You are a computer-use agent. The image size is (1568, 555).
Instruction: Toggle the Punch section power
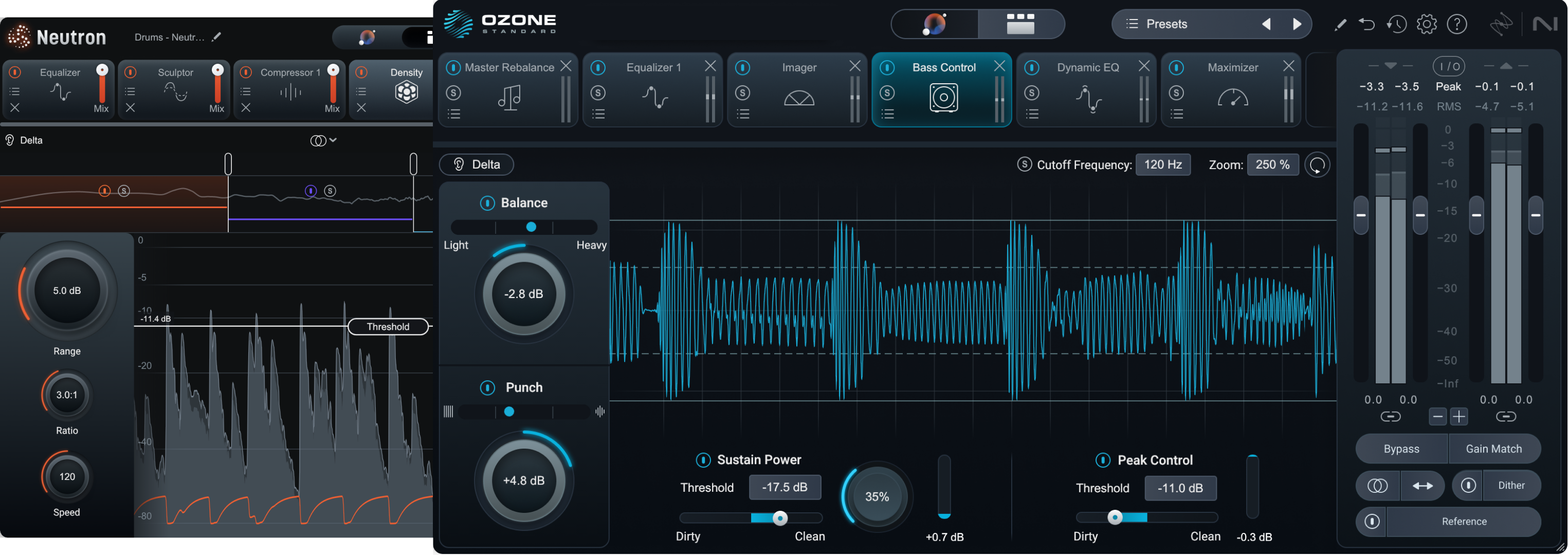[x=487, y=387]
